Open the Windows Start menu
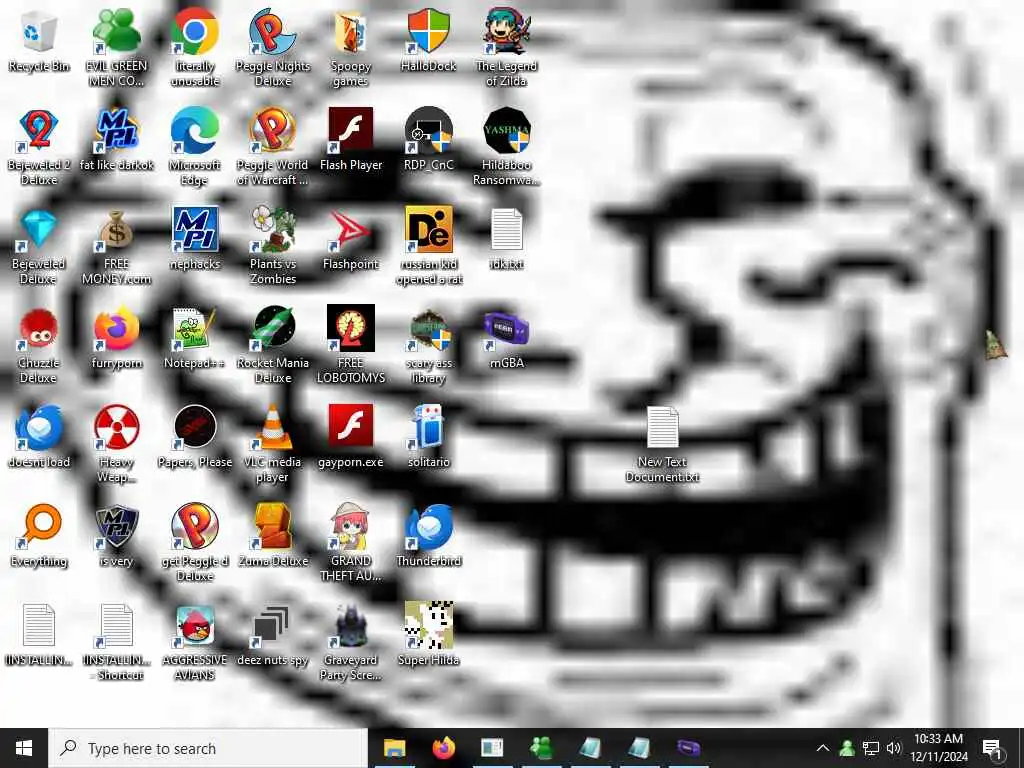 [x=24, y=748]
